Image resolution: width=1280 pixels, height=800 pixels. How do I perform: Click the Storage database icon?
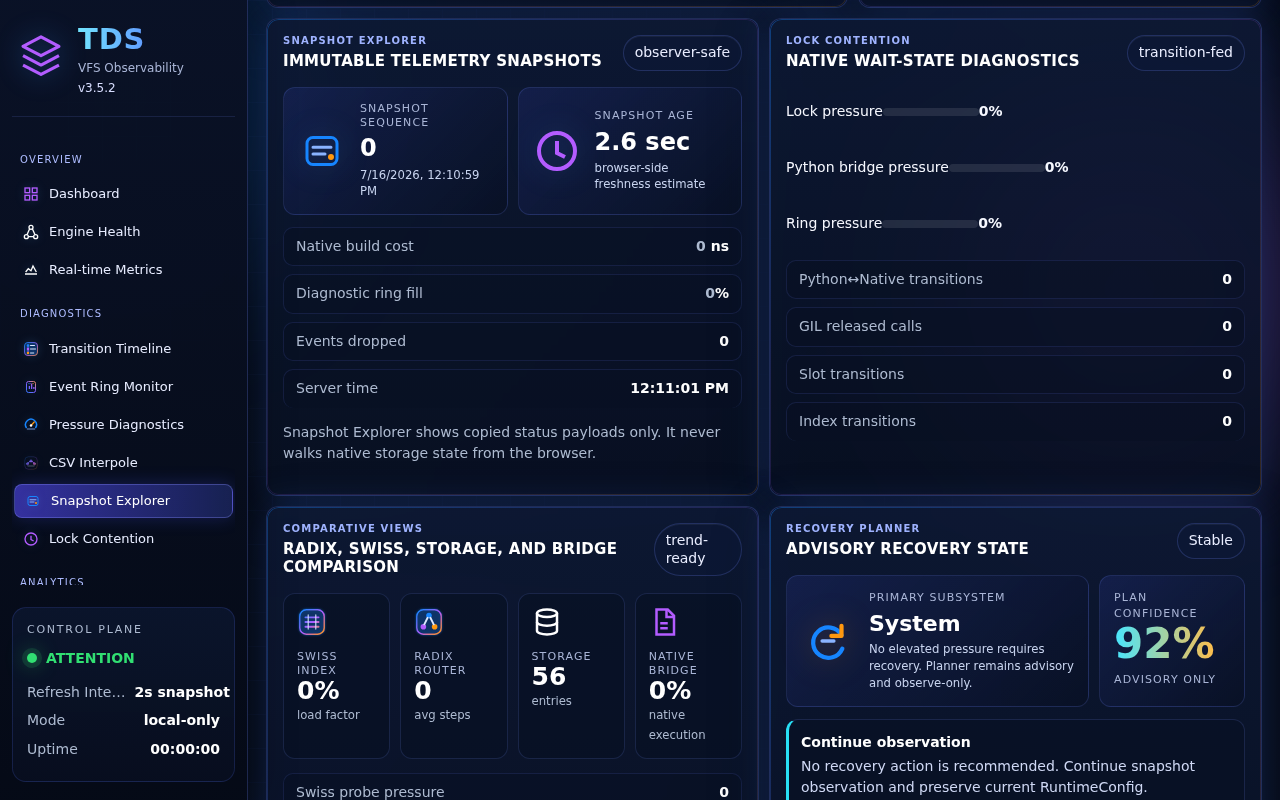pos(547,622)
